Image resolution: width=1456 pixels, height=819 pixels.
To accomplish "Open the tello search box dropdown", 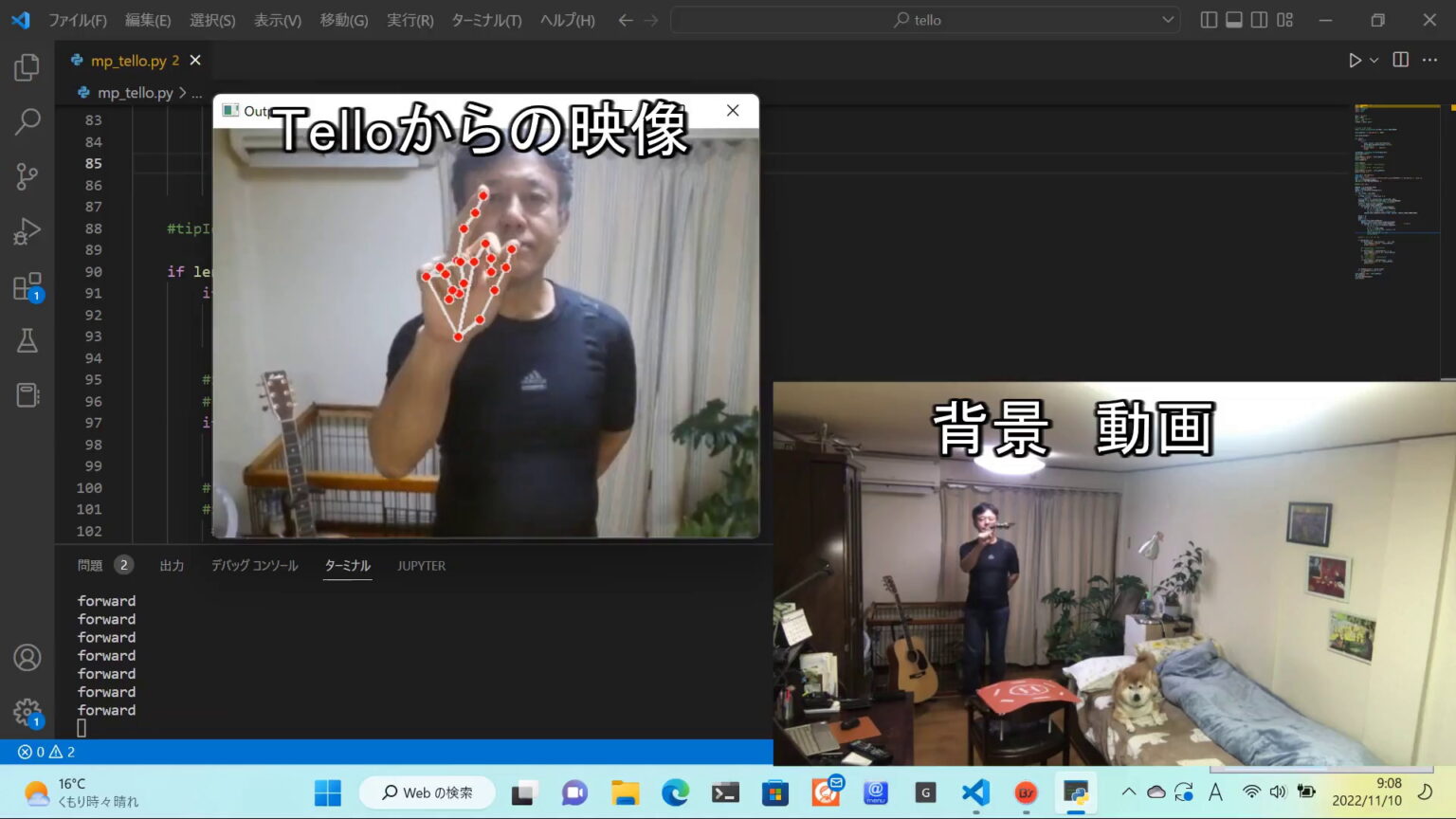I will point(1167,19).
